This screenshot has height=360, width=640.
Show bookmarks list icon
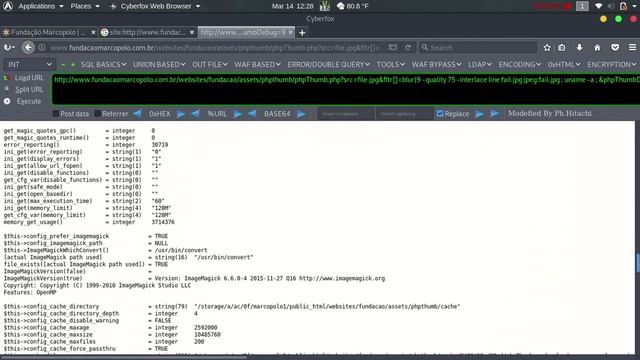click(x=562, y=48)
